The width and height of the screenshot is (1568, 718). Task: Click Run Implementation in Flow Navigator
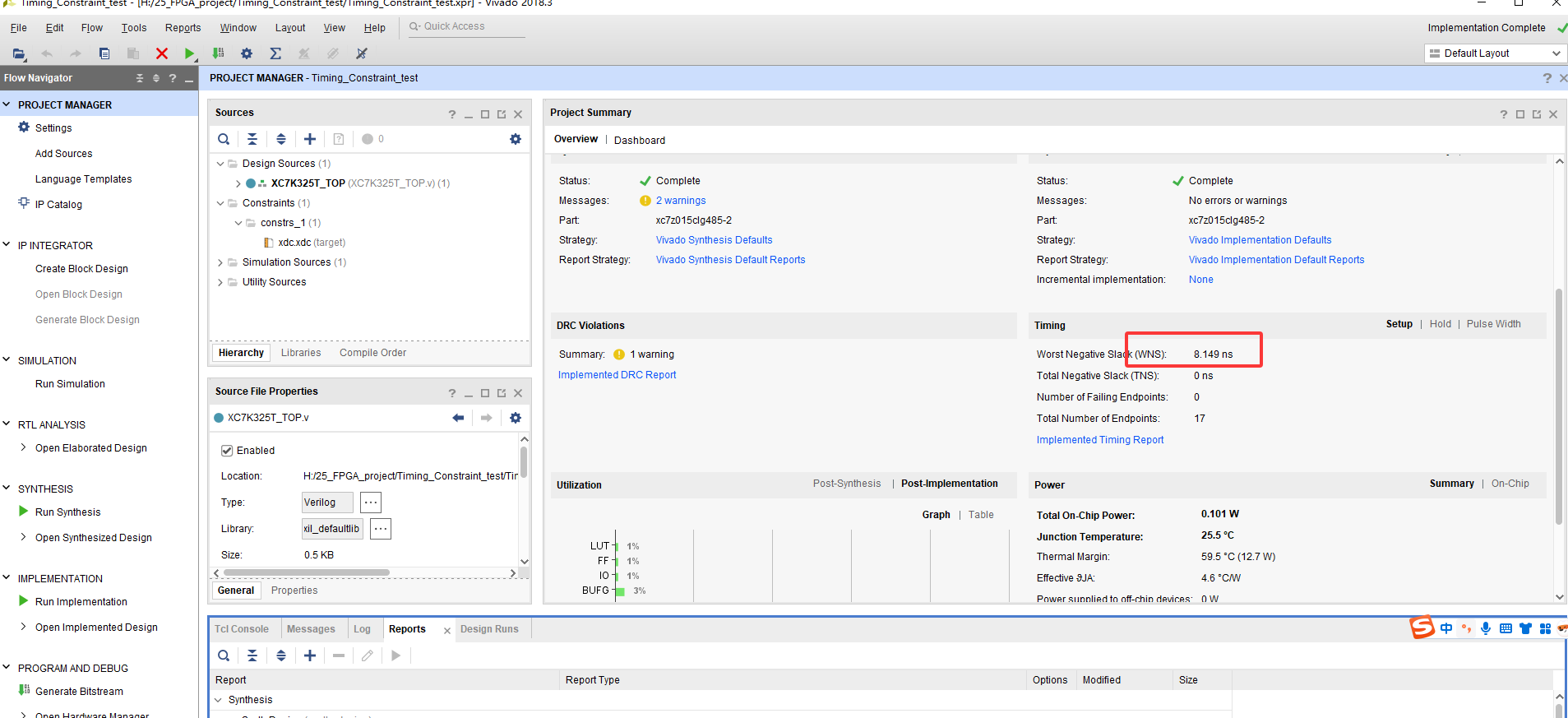(x=81, y=601)
